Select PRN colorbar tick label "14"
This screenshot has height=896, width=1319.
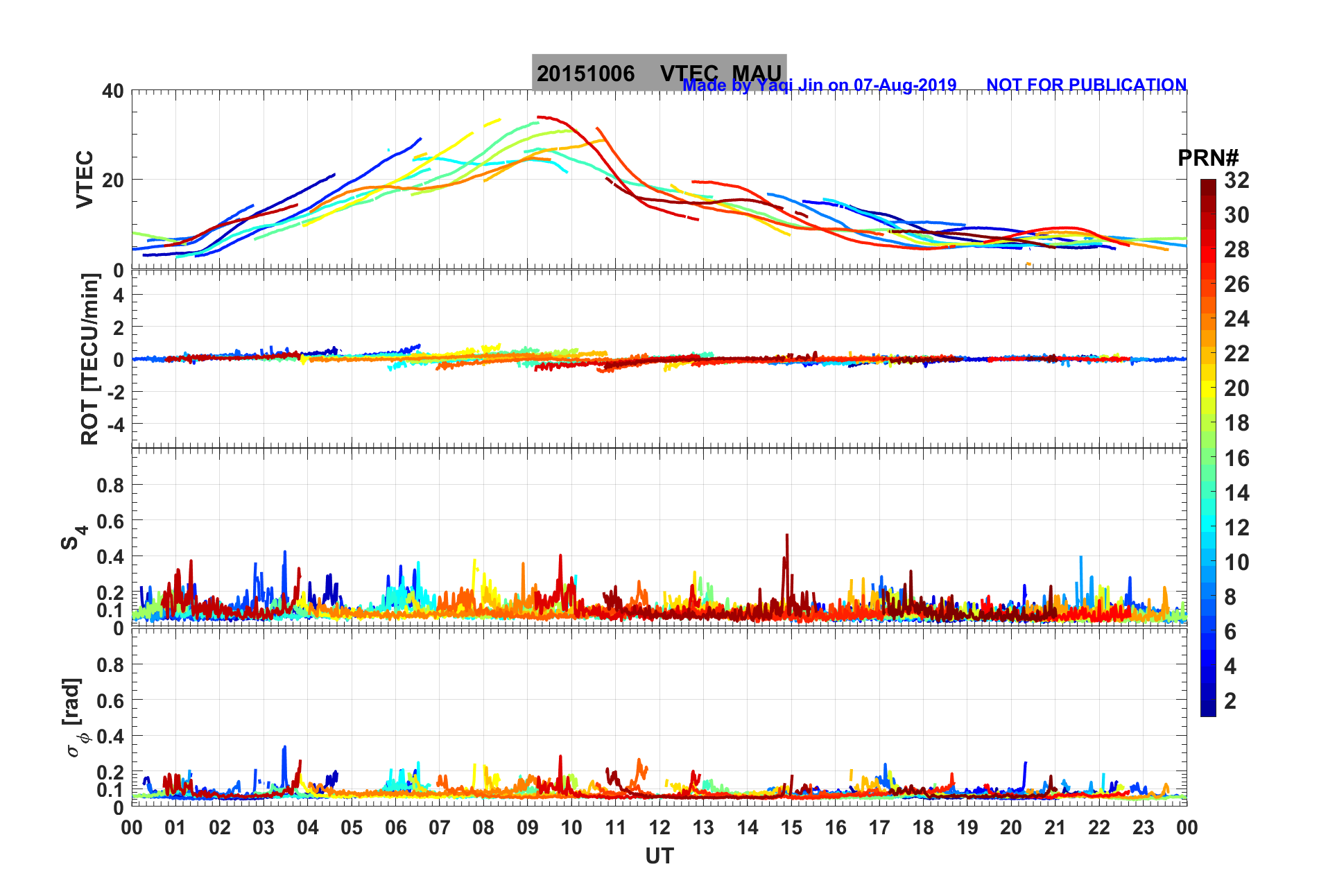tap(1236, 493)
